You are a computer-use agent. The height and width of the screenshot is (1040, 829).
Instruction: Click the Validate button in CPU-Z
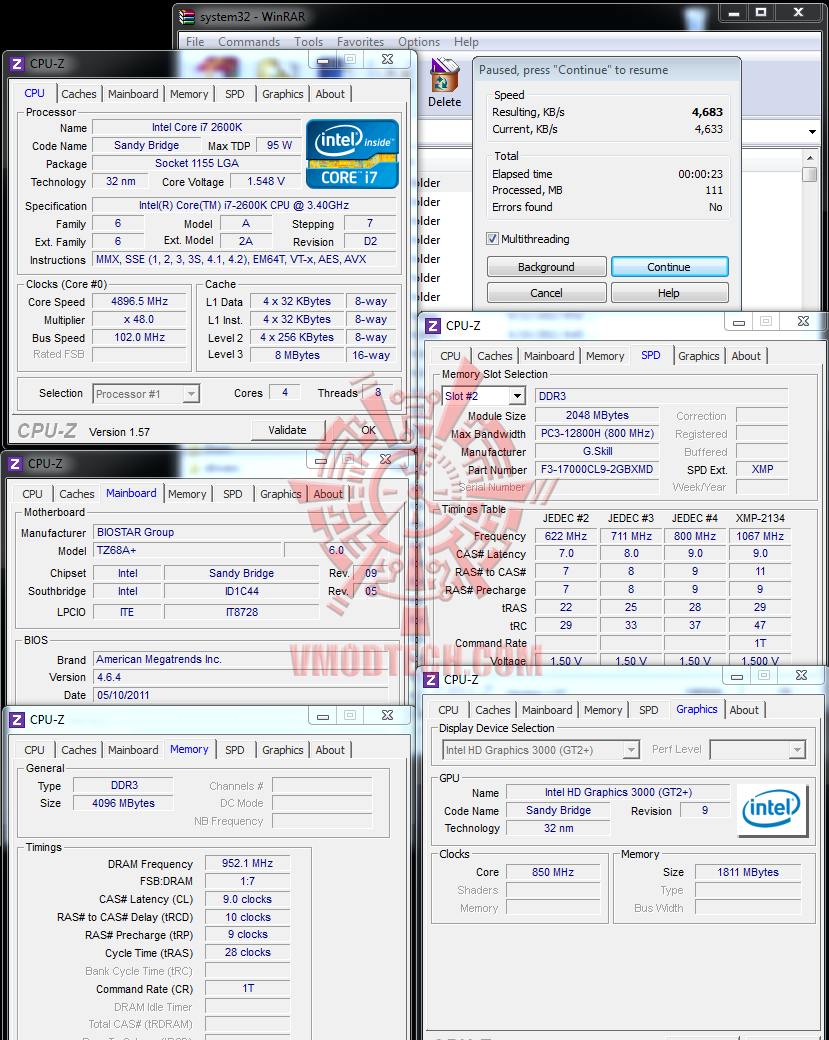288,430
